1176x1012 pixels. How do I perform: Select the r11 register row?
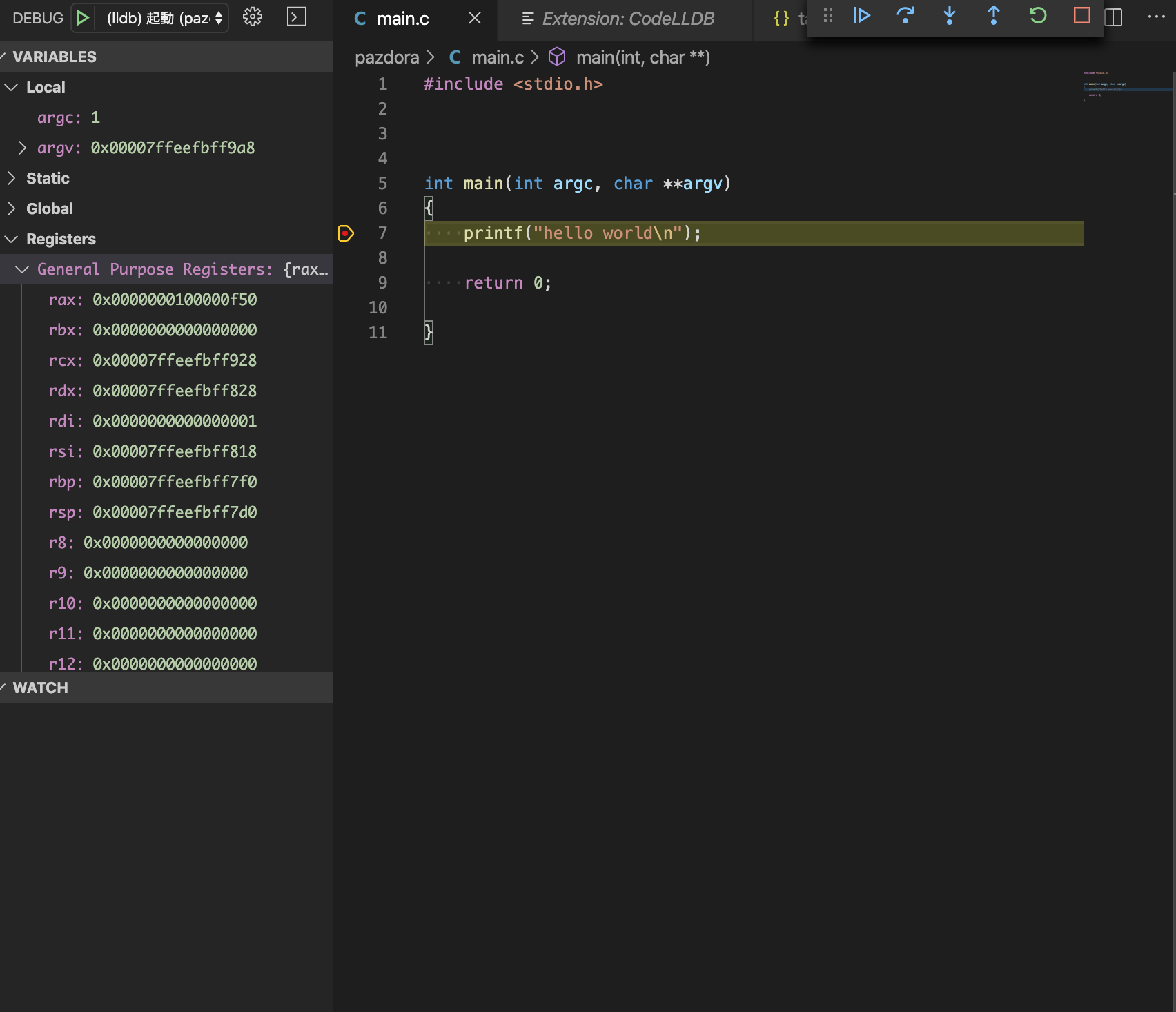tap(166, 634)
